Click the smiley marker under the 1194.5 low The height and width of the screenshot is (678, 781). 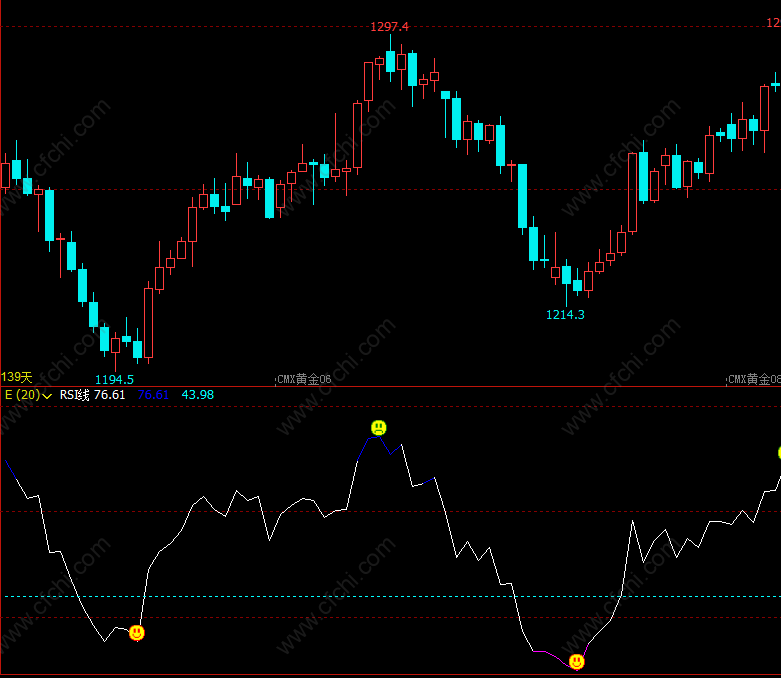click(x=137, y=633)
